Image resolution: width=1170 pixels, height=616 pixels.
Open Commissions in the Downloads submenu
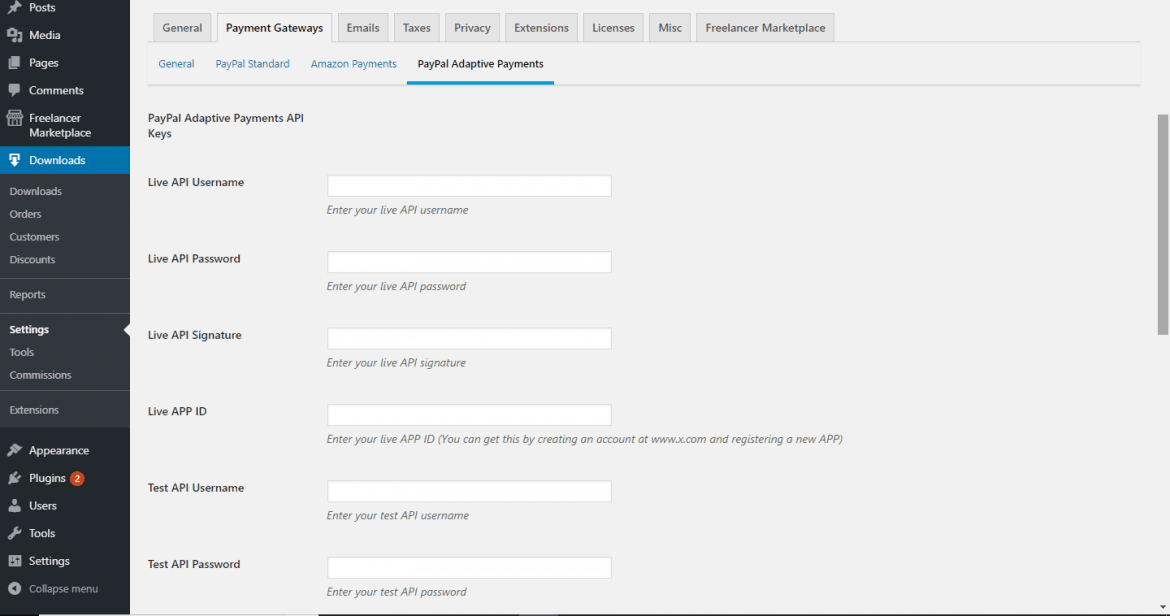click(40, 375)
